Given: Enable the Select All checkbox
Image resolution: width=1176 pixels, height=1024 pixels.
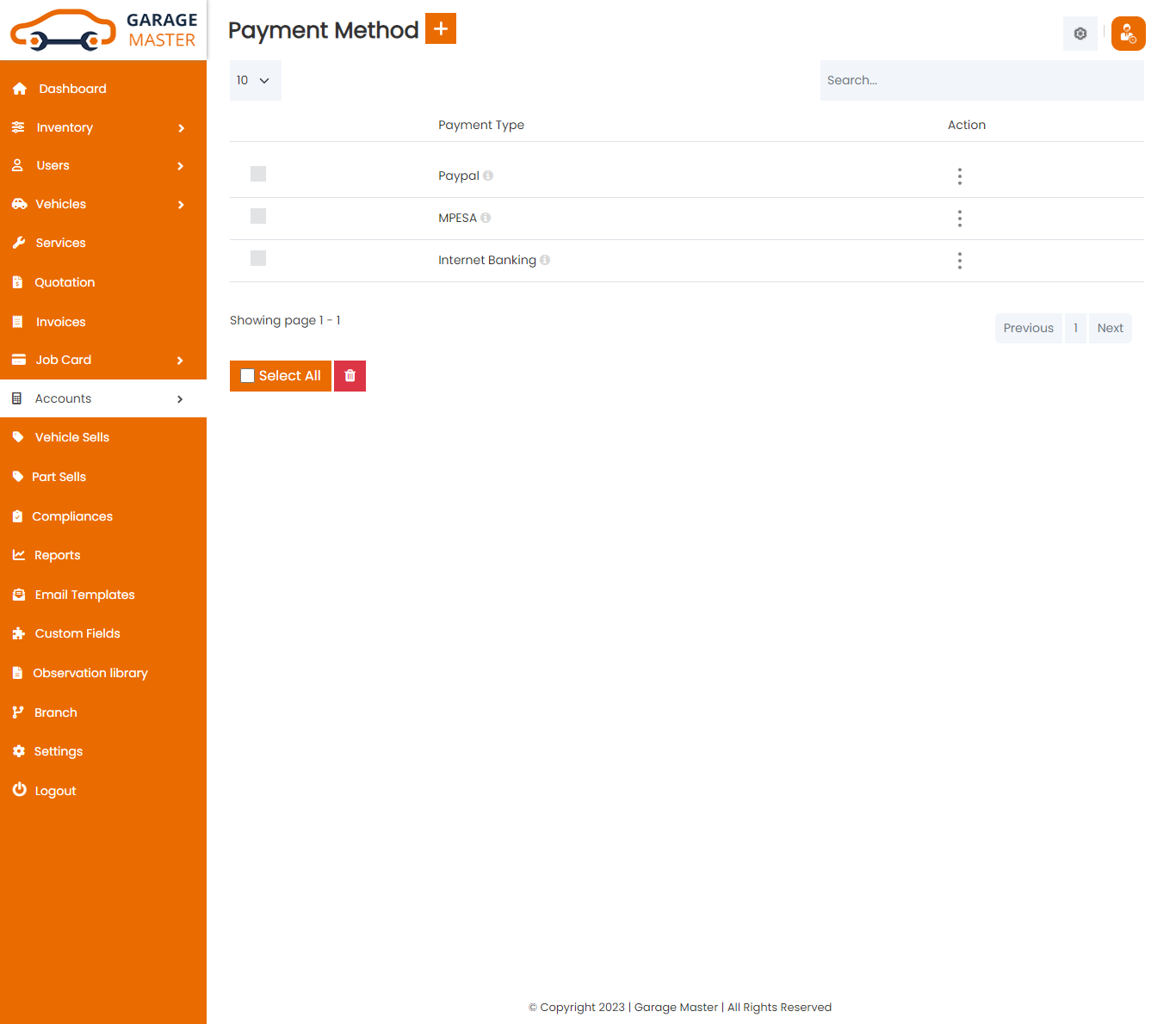Looking at the screenshot, I should coord(248,375).
